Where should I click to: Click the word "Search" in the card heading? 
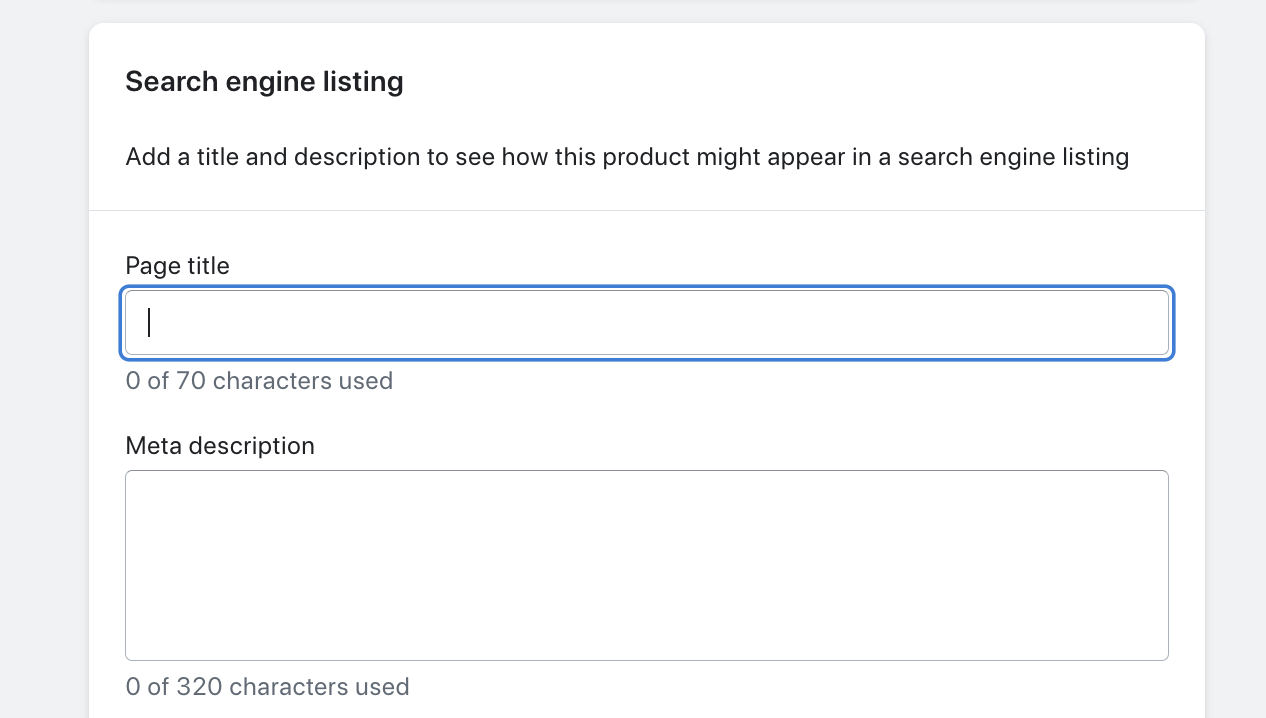[163, 82]
